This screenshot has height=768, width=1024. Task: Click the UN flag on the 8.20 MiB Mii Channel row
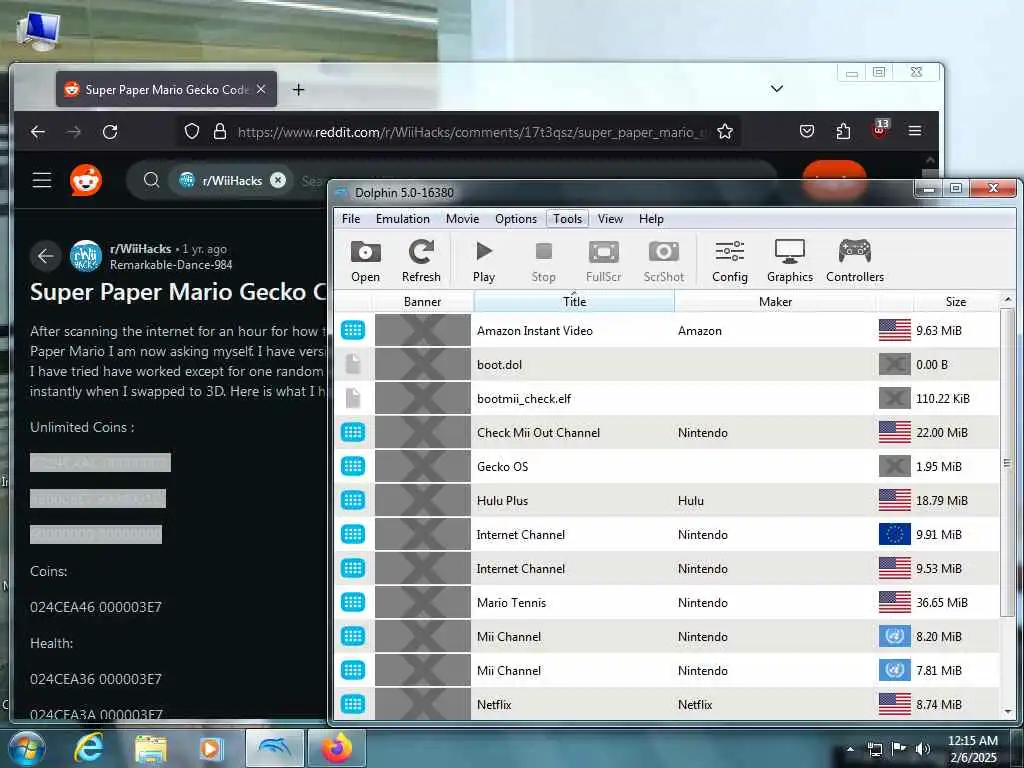click(894, 636)
